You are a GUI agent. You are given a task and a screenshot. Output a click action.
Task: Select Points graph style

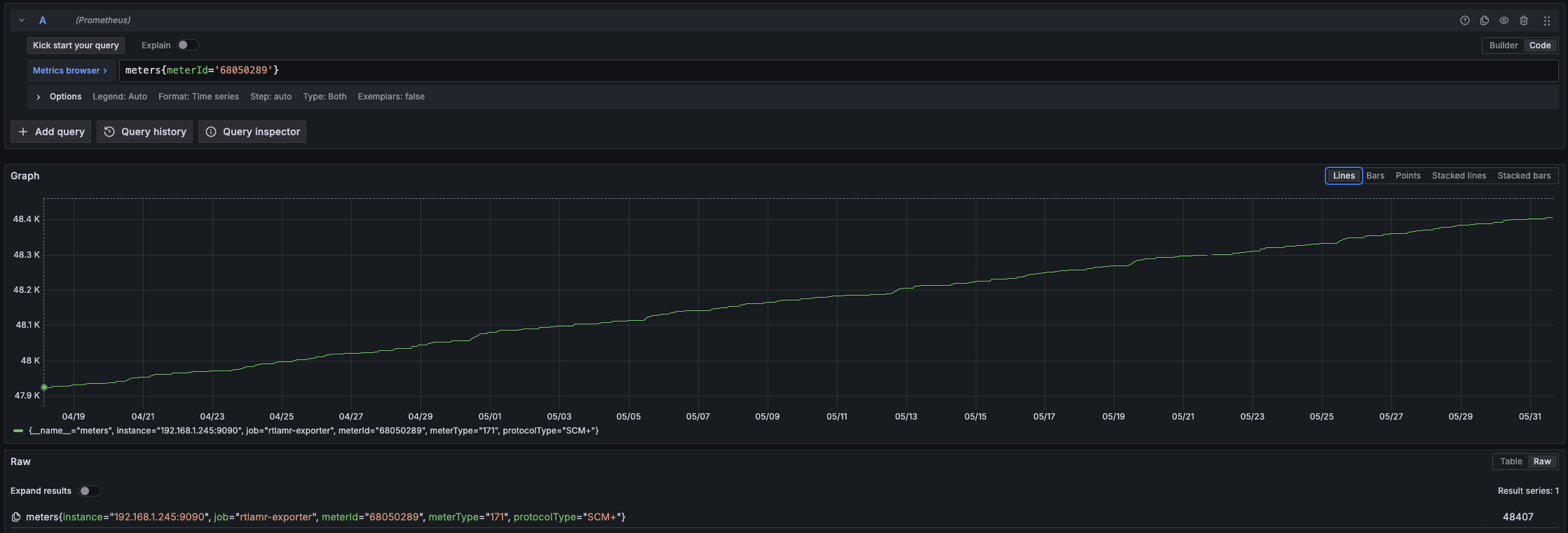click(1407, 176)
